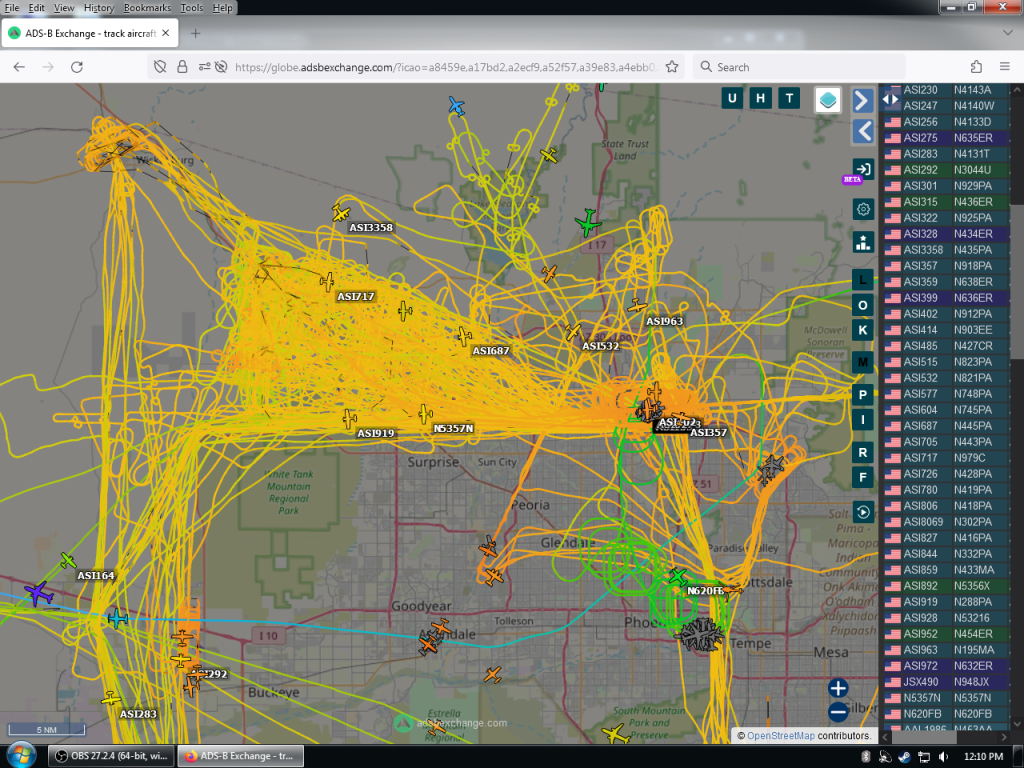Open a new browser tab

point(195,33)
